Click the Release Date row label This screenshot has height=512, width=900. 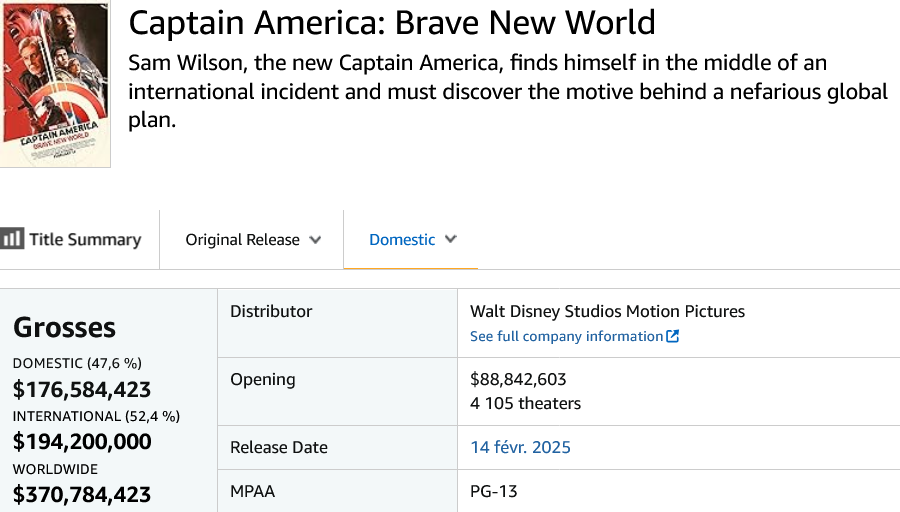tap(279, 447)
